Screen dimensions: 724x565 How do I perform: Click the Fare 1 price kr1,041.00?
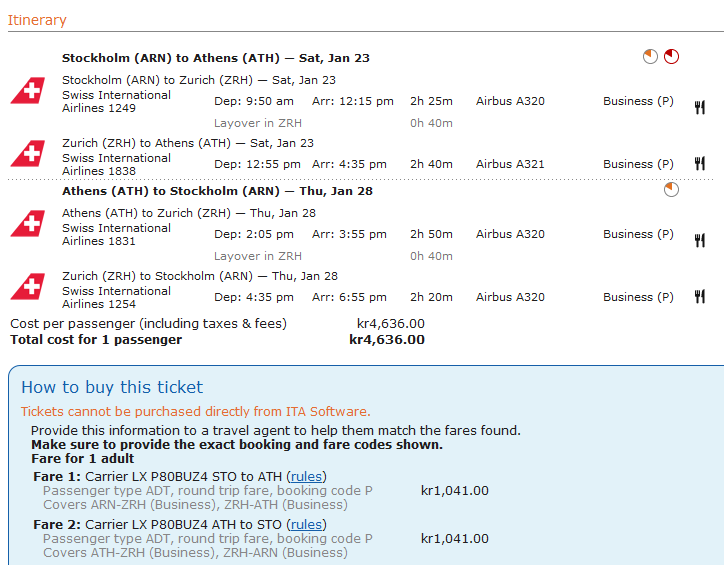pyautogui.click(x=455, y=490)
